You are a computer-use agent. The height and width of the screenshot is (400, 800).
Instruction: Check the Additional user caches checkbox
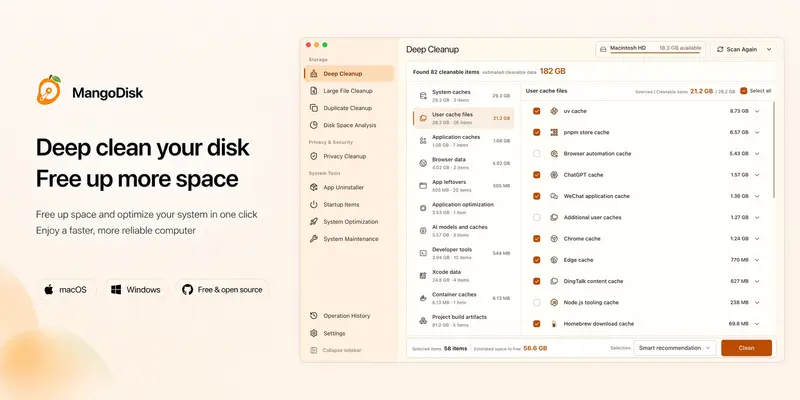537,217
